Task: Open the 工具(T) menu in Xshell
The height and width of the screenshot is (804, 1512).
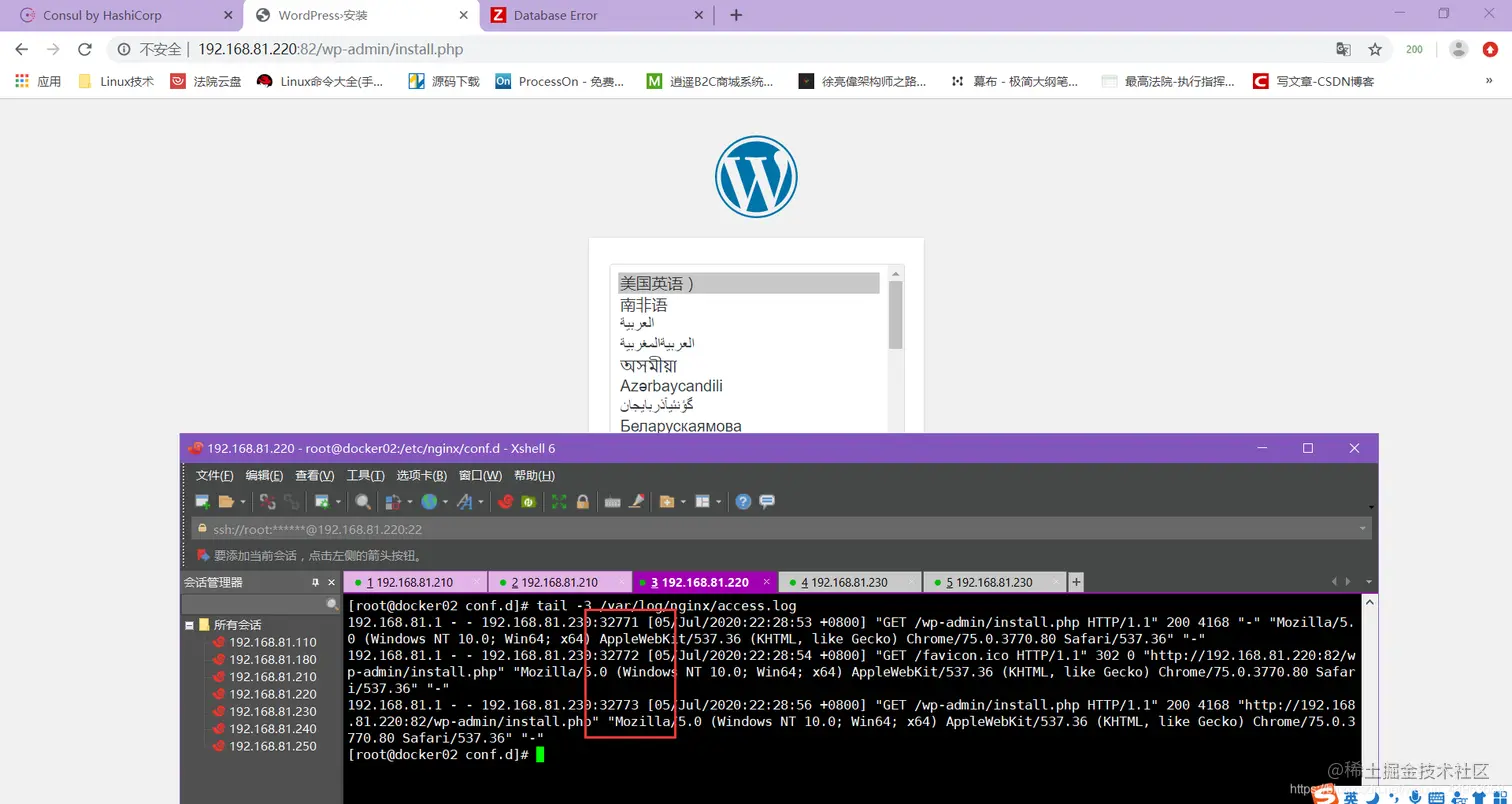Action: point(366,475)
